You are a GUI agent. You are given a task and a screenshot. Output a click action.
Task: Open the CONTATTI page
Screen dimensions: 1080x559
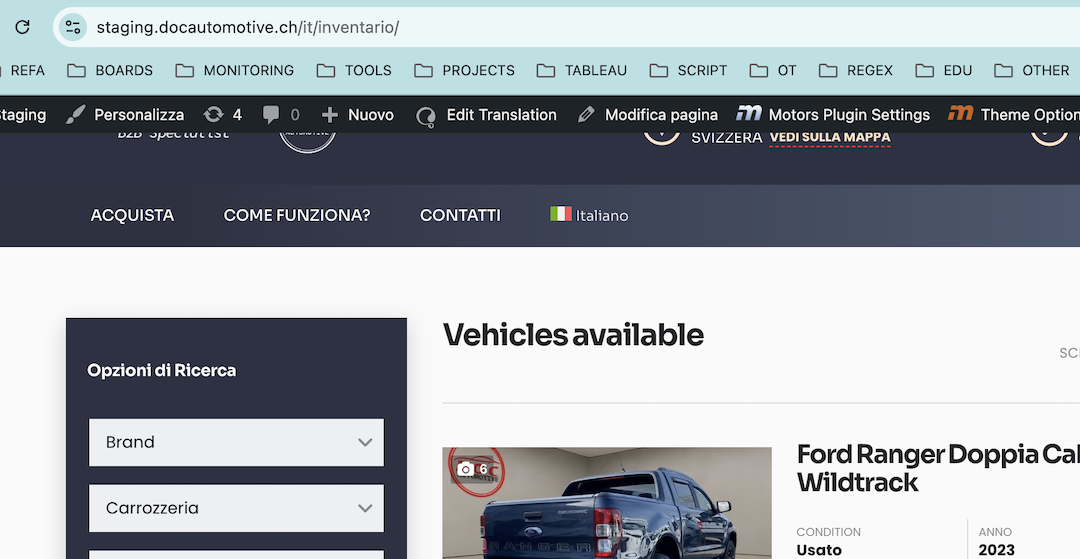[x=460, y=215]
